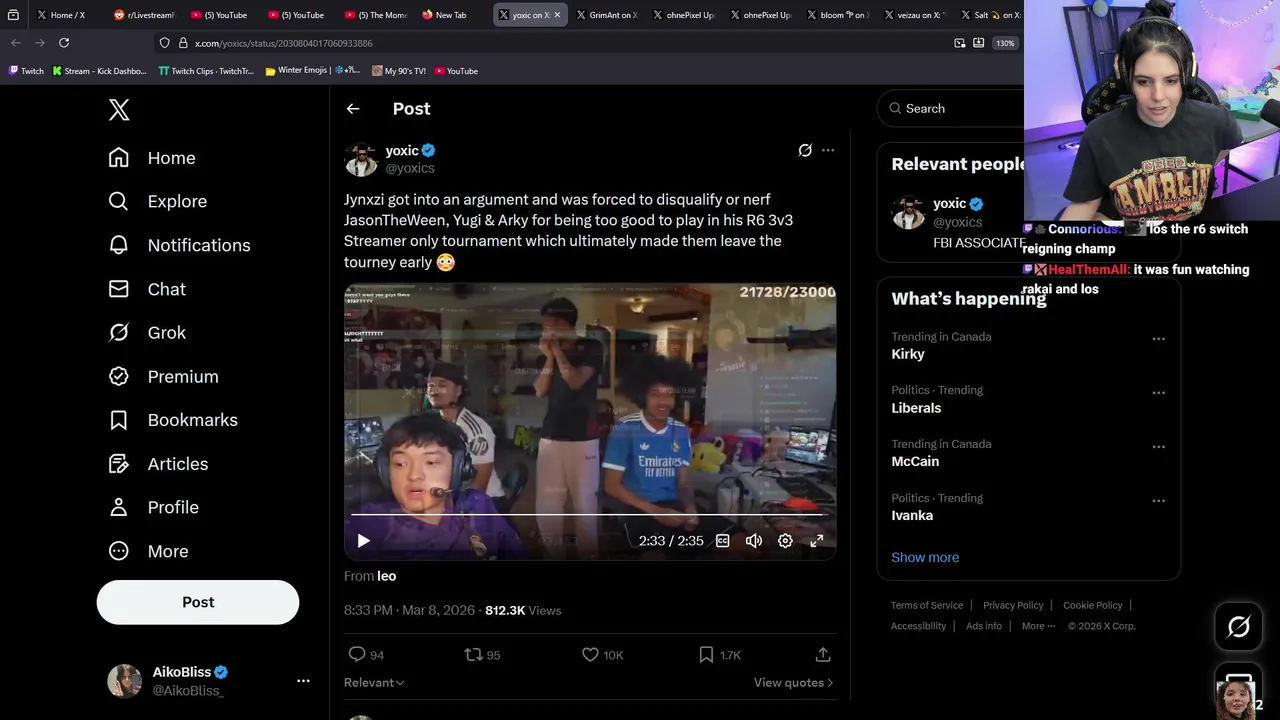The height and width of the screenshot is (720, 1280).
Task: Click the X logo in sidebar
Action: point(119,110)
